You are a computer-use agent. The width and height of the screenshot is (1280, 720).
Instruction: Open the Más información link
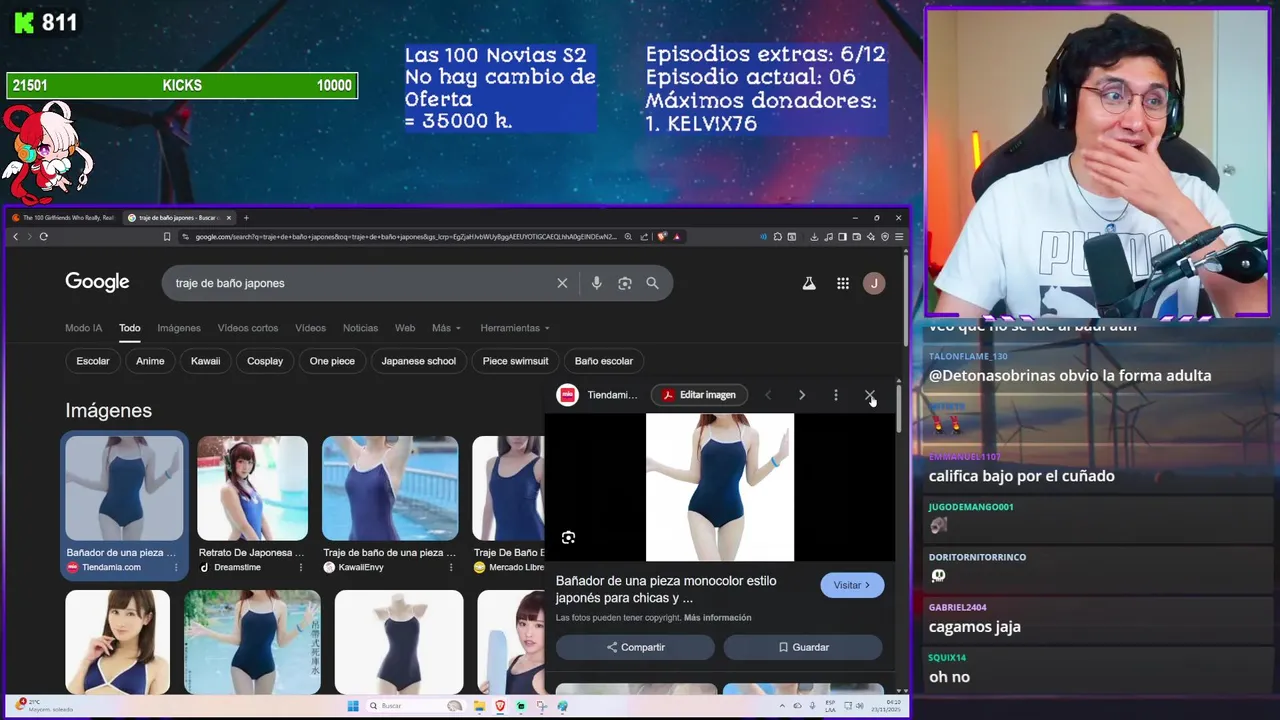point(718,618)
